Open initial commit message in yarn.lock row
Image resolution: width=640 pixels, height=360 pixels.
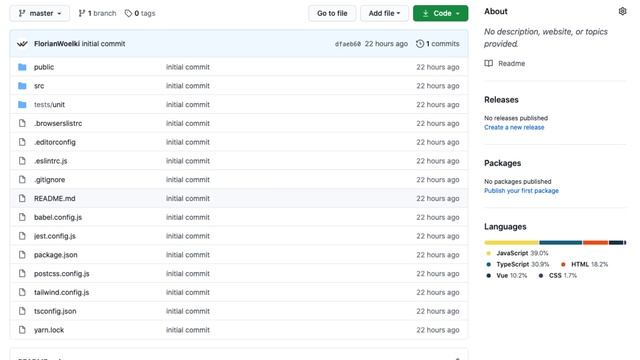pos(188,330)
